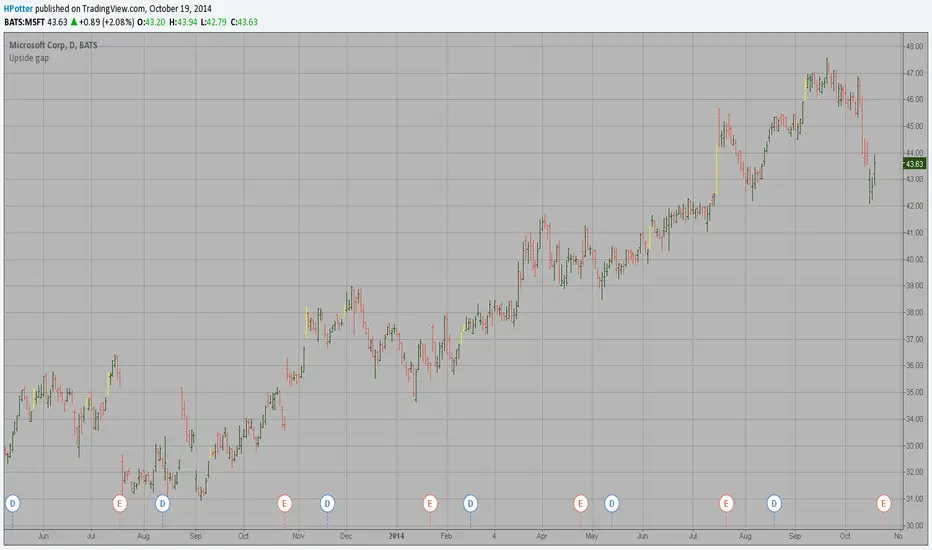Click the green 43.63 current price tag
932x550 pixels.
(915, 163)
